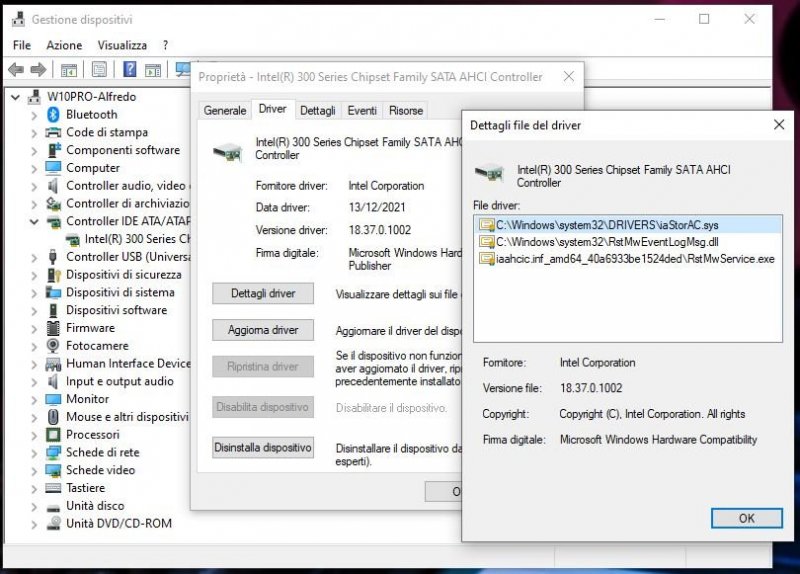Screen dimensions: 800x574
Task: Collapse the W10PRO-Alfredo root node
Action: [16, 96]
